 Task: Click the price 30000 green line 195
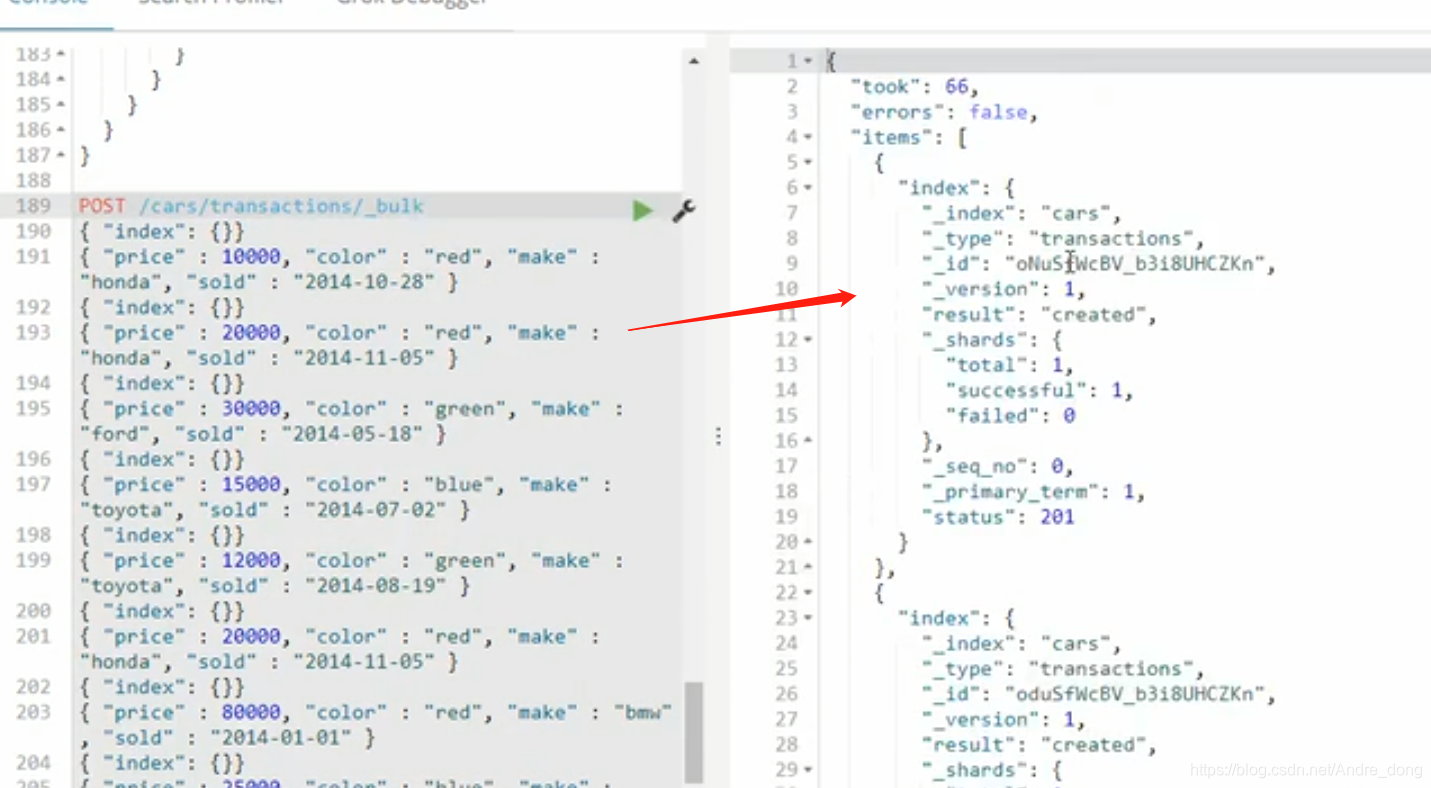(x=350, y=409)
